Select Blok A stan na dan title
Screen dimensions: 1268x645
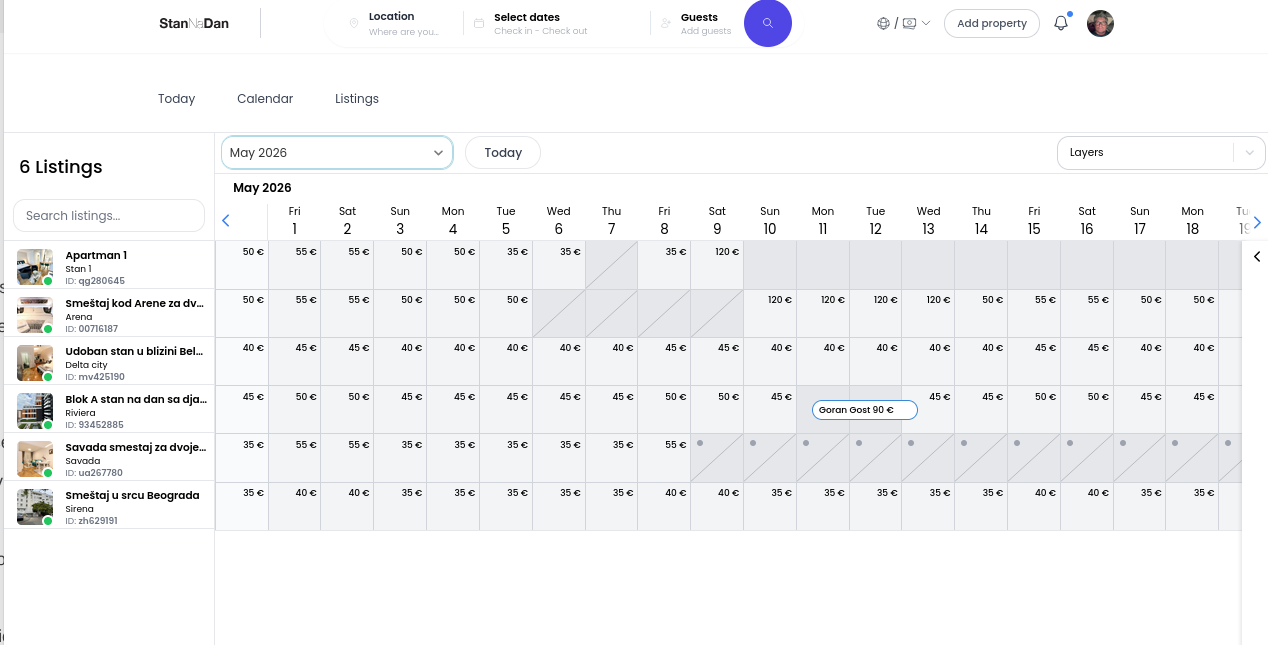136,399
